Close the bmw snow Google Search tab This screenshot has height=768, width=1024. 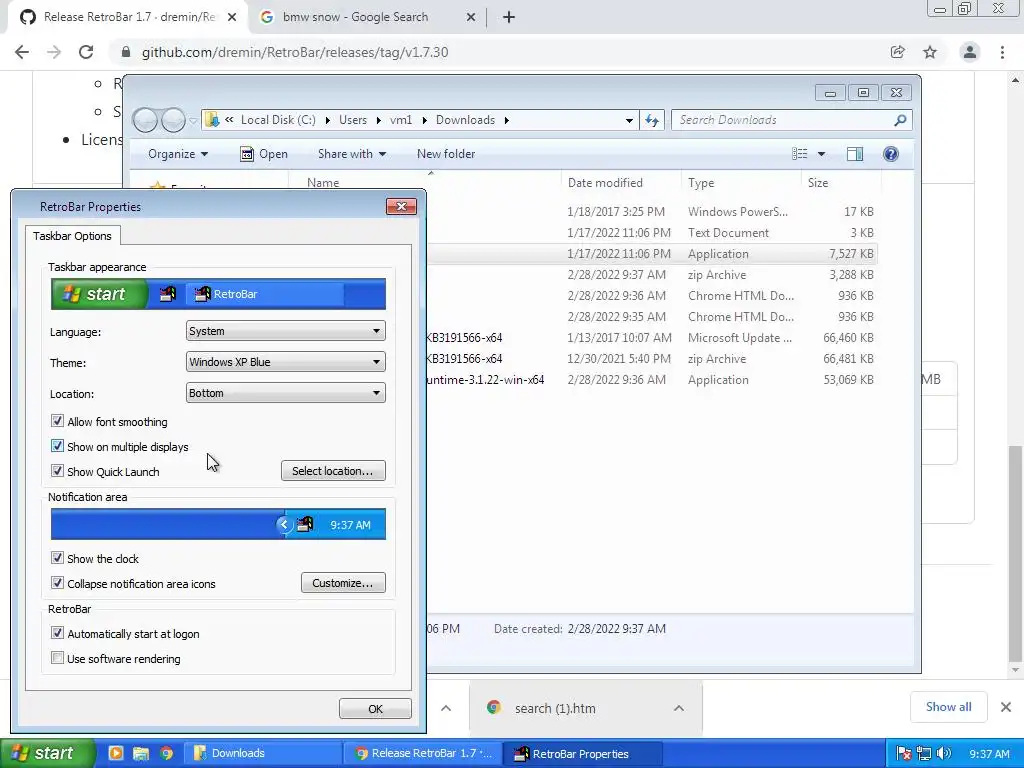(x=470, y=17)
